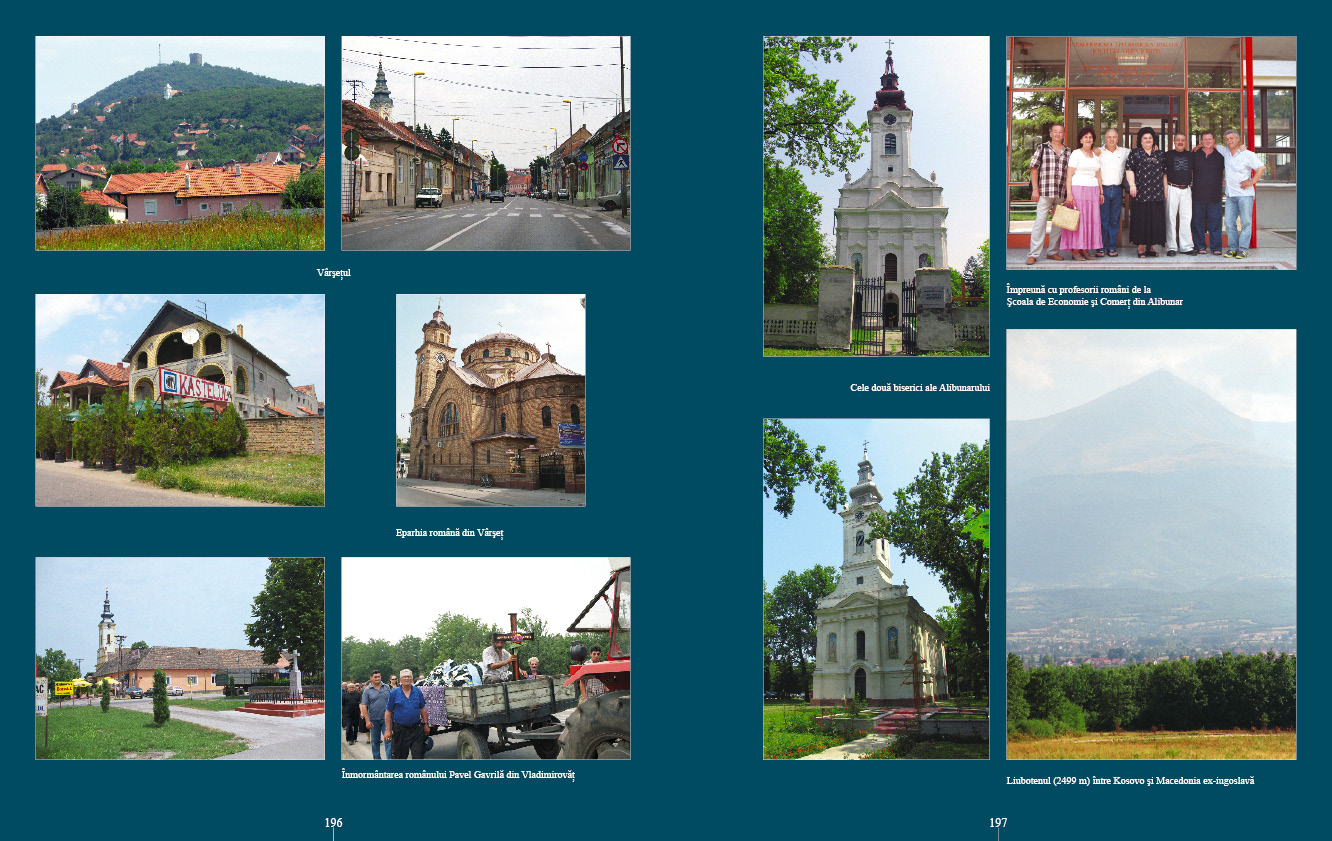Viewport: 1332px width, 841px height.
Task: Open the group photo of professors
Action: click(x=1151, y=153)
